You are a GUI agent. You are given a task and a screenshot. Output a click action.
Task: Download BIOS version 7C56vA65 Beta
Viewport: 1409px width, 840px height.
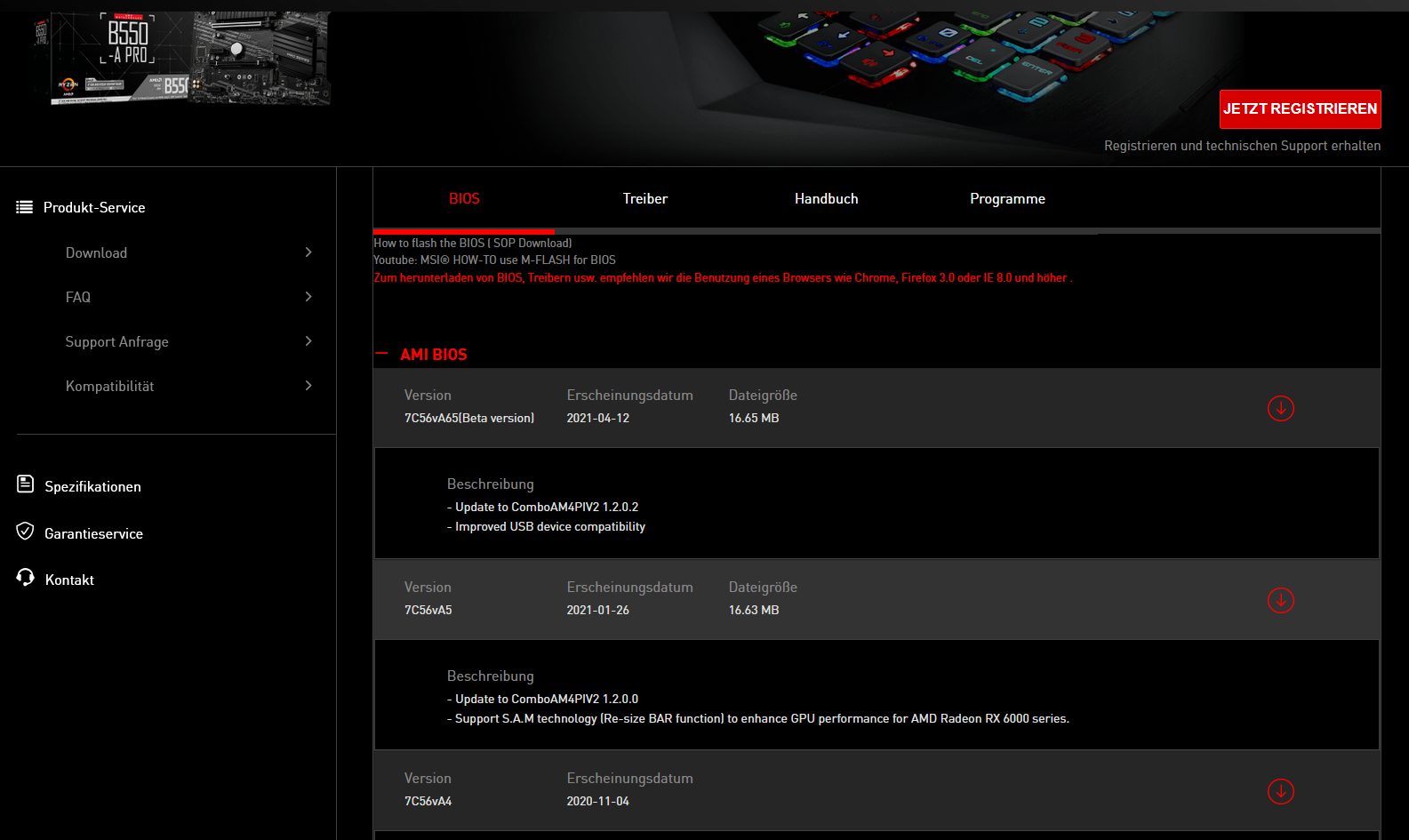coord(1280,408)
